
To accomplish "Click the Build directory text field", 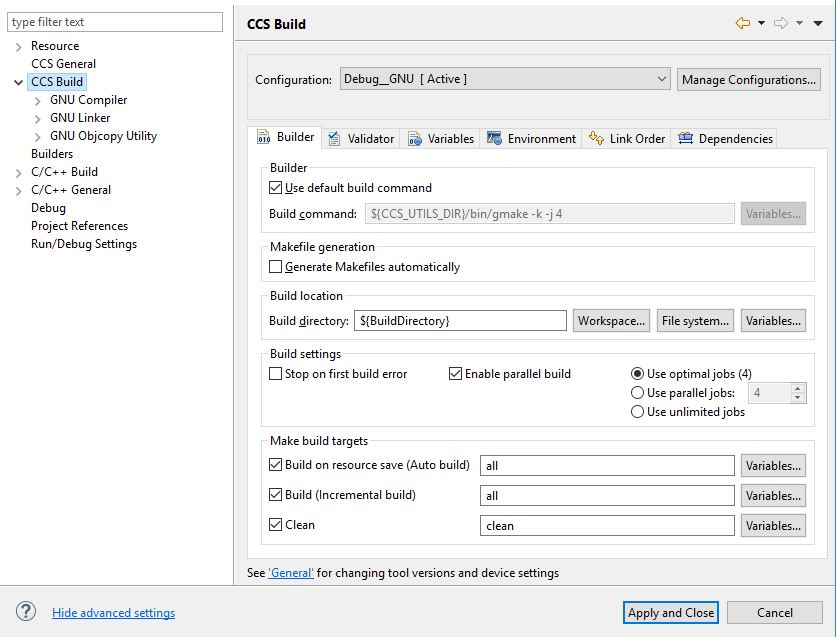I will coord(460,321).
